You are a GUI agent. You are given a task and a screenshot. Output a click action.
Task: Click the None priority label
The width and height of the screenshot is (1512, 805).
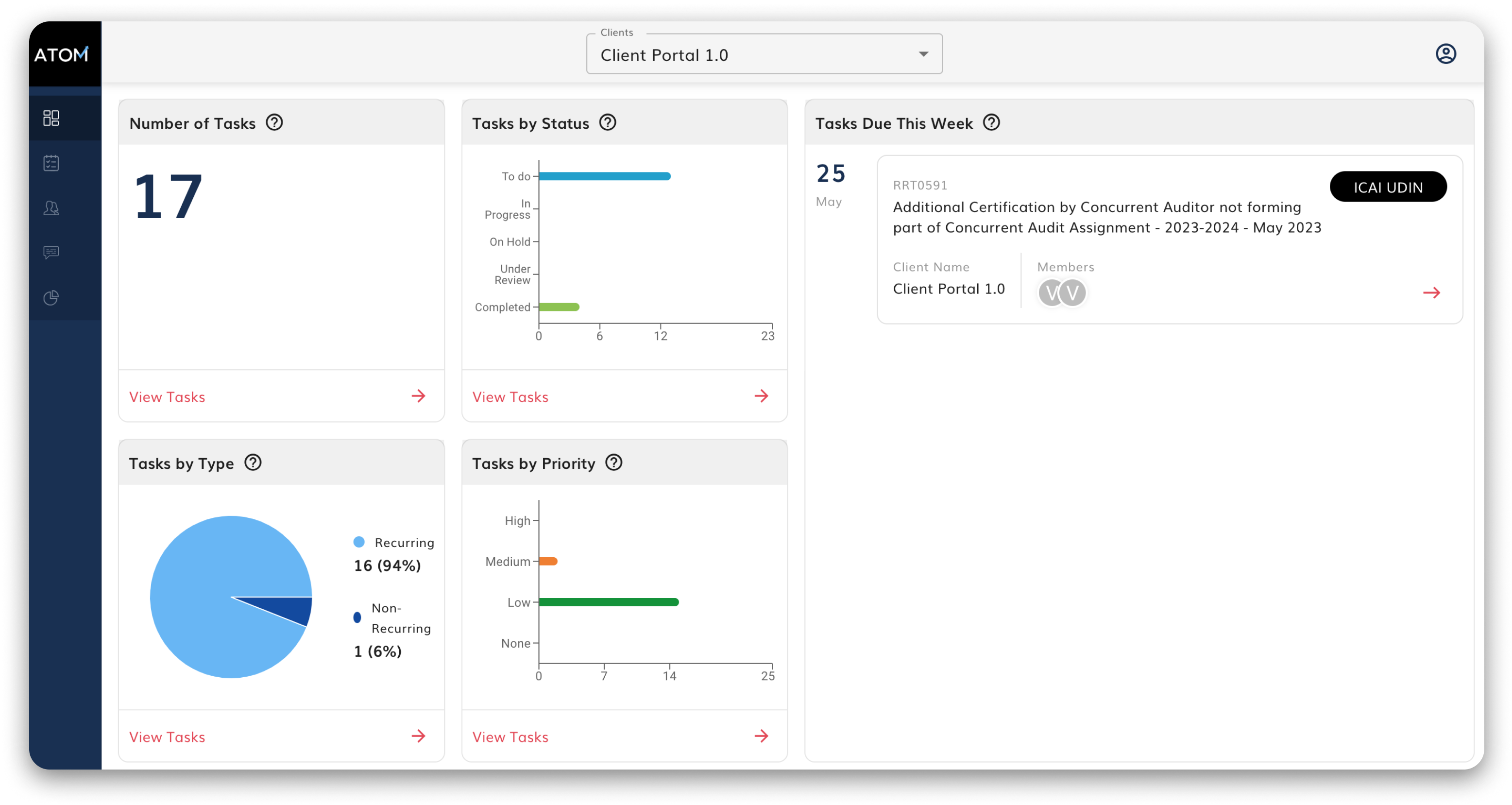coord(515,643)
